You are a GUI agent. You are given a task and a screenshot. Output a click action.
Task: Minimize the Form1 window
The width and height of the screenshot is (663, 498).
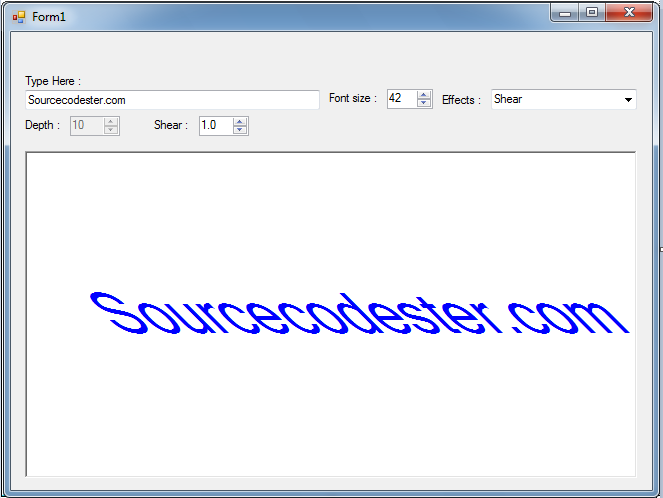coord(565,13)
